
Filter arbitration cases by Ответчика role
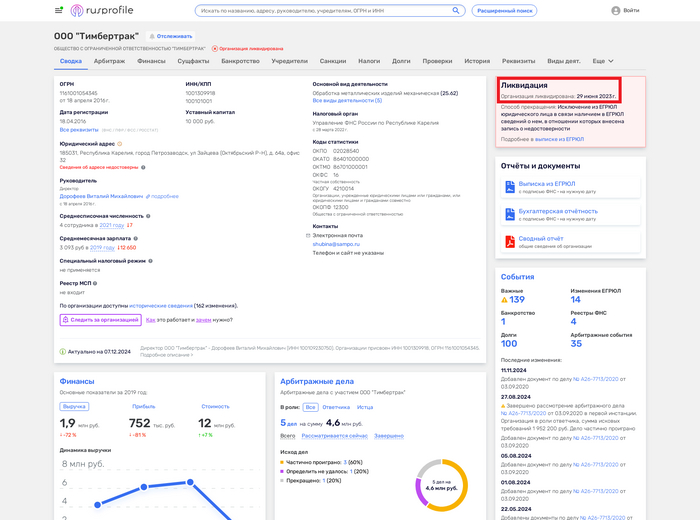[x=336, y=407]
